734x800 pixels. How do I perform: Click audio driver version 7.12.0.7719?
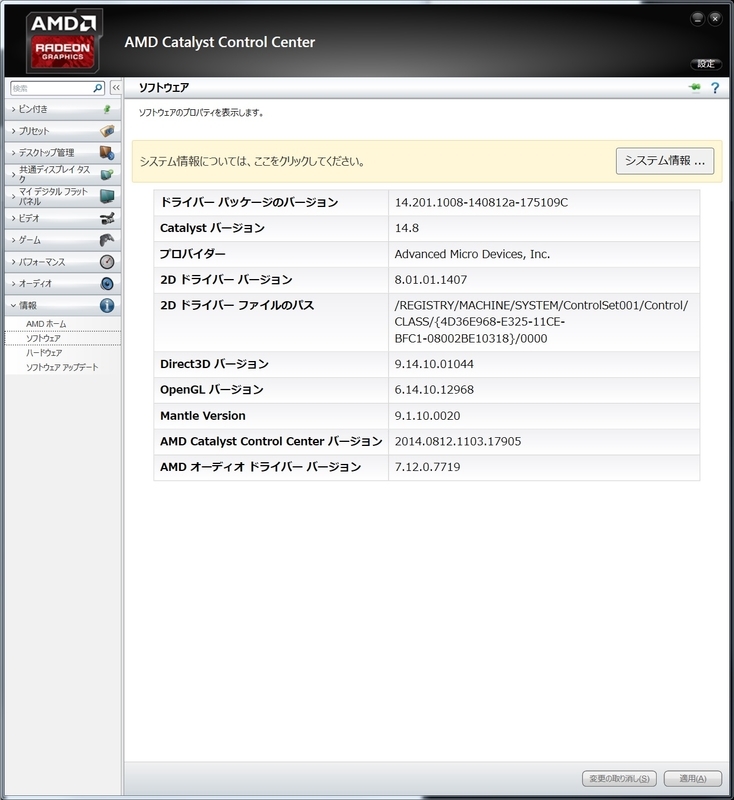(x=427, y=467)
